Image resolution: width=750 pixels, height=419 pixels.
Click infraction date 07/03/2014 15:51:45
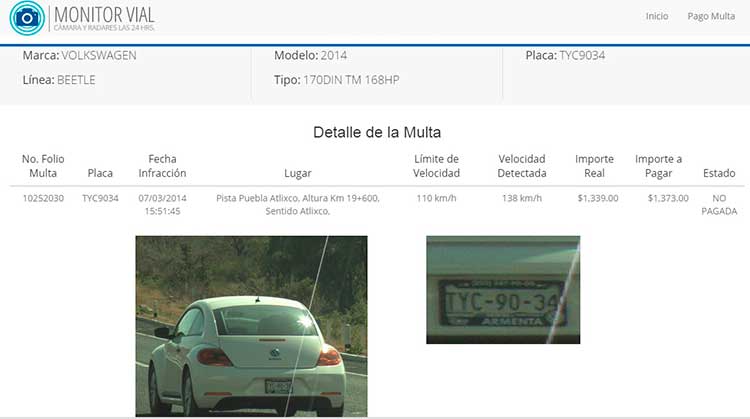(x=162, y=205)
